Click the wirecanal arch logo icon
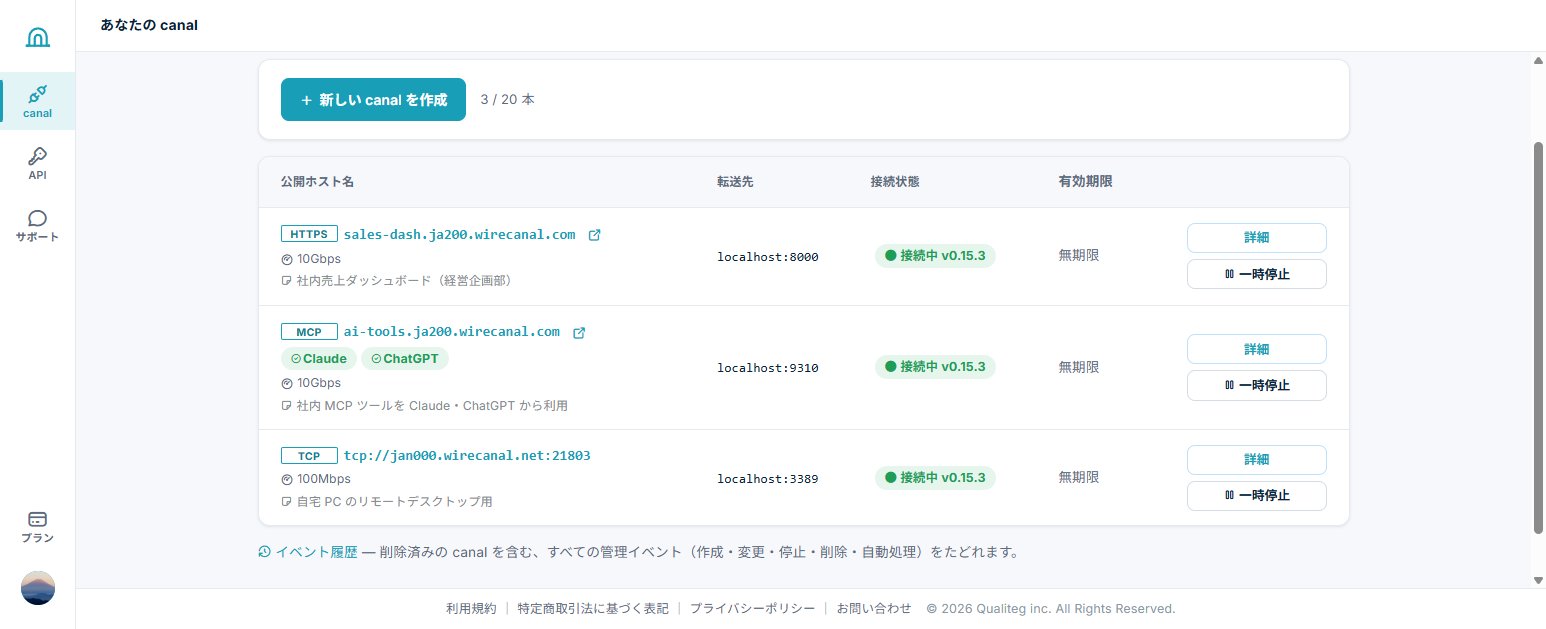The height and width of the screenshot is (629, 1546). click(x=37, y=38)
